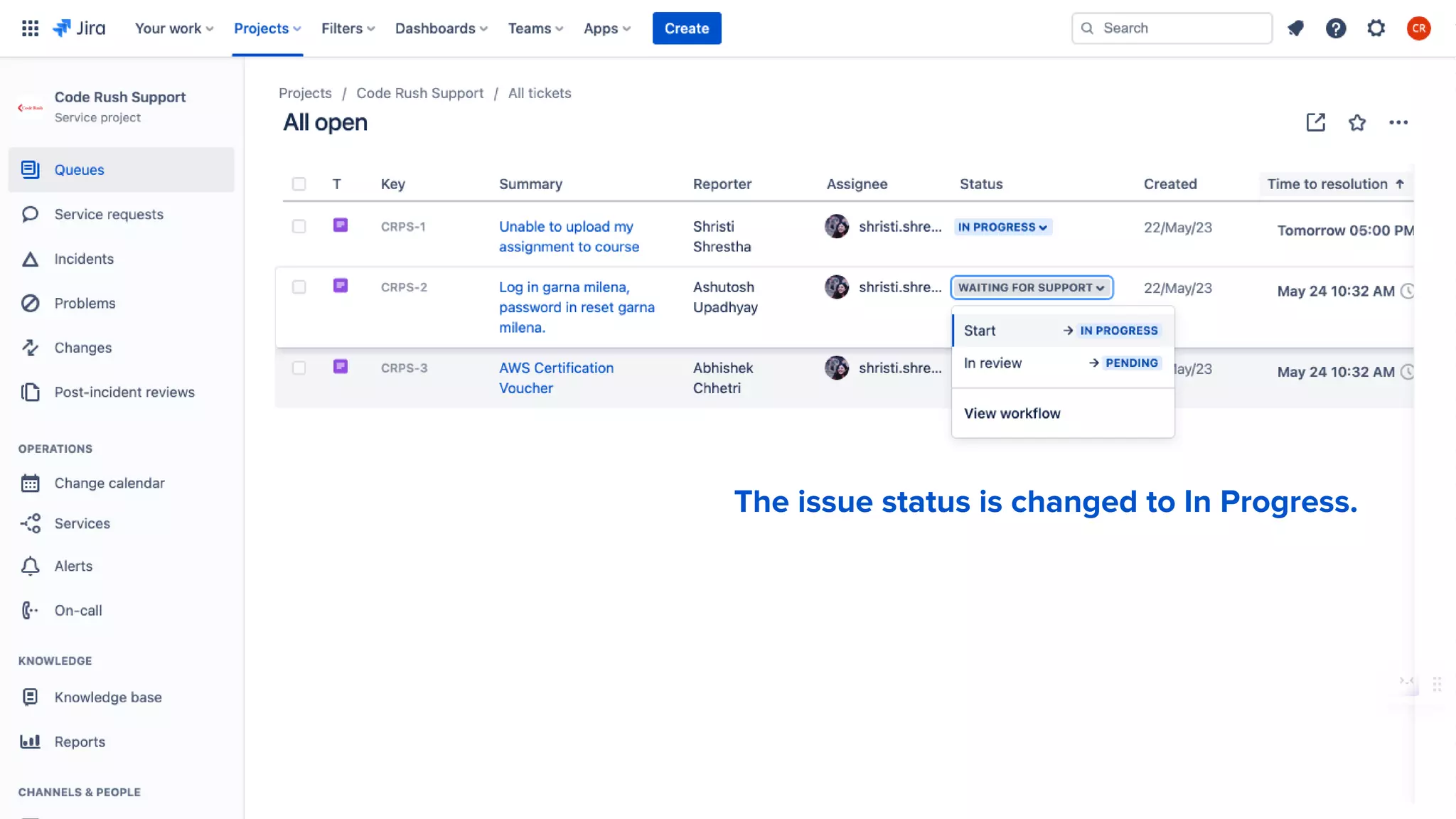Click the Changes icon in sidebar
The image size is (1456, 819).
(x=30, y=348)
